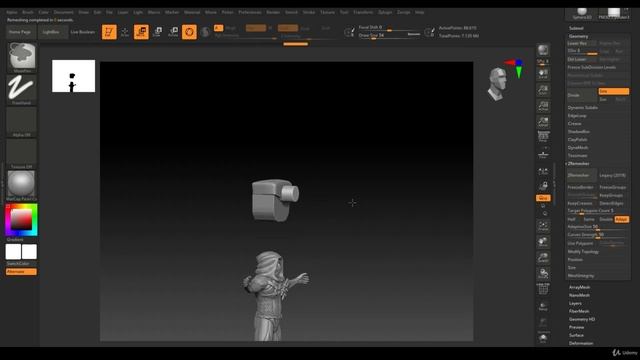This screenshot has width=640, height=360.
Task: Select the Draw mode icon
Action: tap(125, 32)
